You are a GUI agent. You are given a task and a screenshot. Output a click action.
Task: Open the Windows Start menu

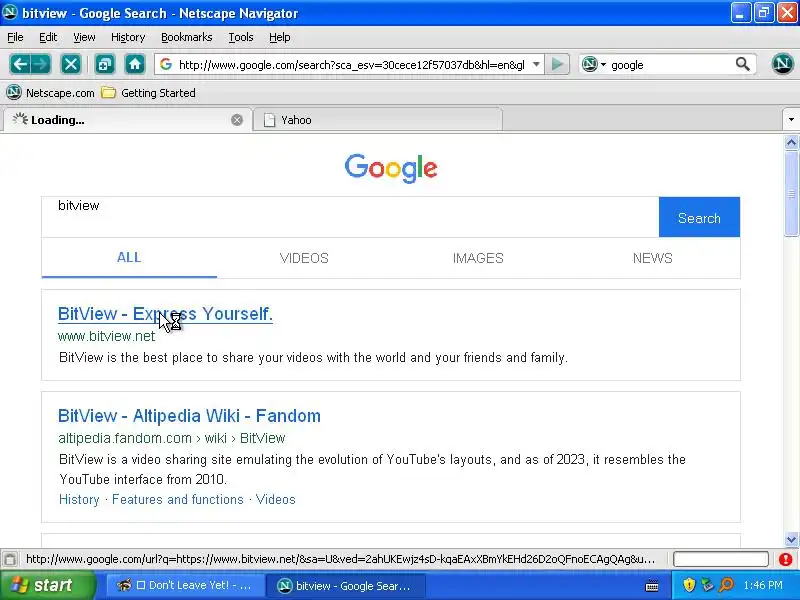pos(47,585)
